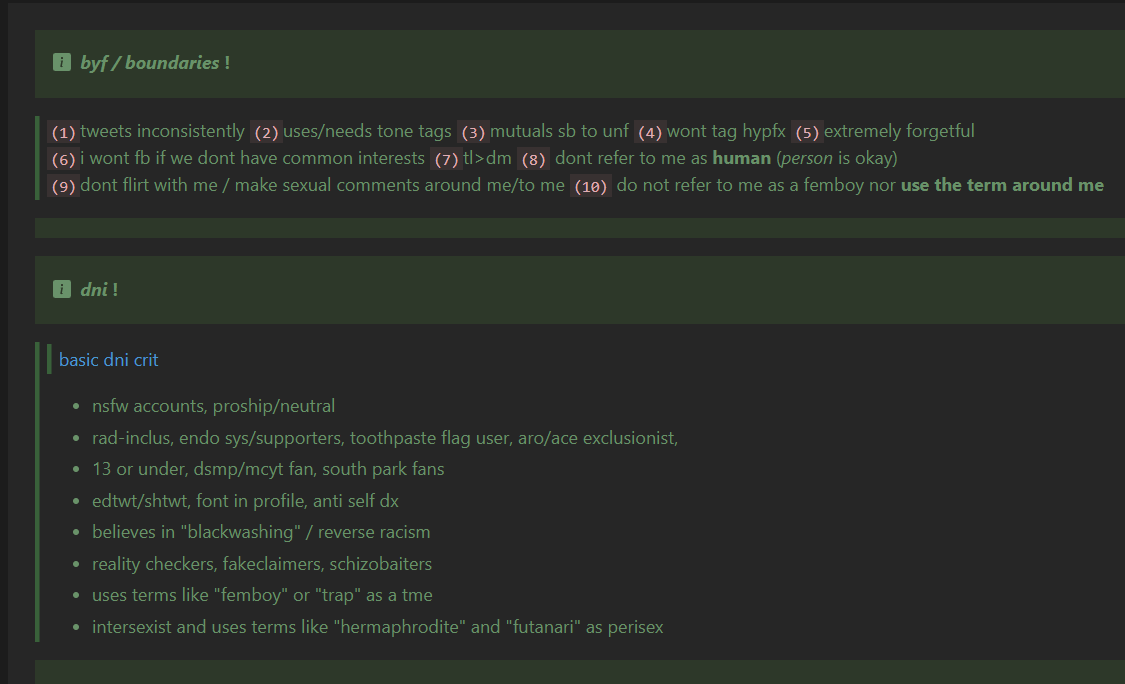The width and height of the screenshot is (1125, 684).
Task: Click the (8) number tag
Action: pyautogui.click(x=533, y=159)
